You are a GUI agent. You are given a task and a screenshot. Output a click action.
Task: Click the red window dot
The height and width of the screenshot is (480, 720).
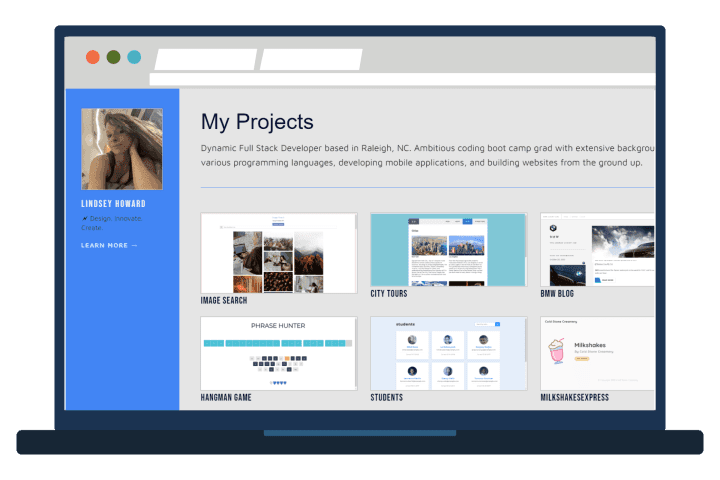point(93,57)
